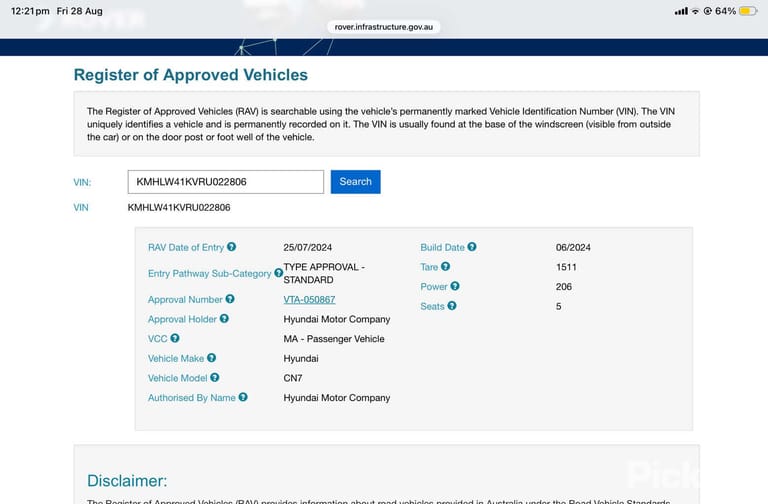
Task: Tap the battery icon in status bar
Action: (748, 11)
